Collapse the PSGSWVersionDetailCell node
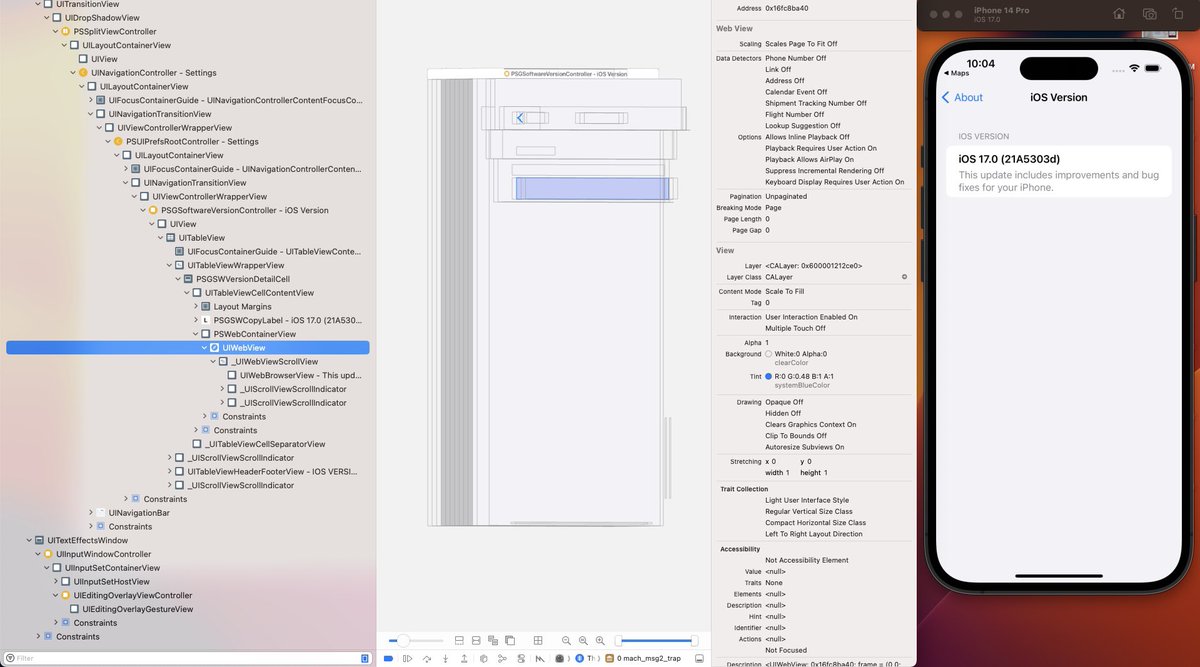Screen dimensions: 1200x667 tap(178, 279)
